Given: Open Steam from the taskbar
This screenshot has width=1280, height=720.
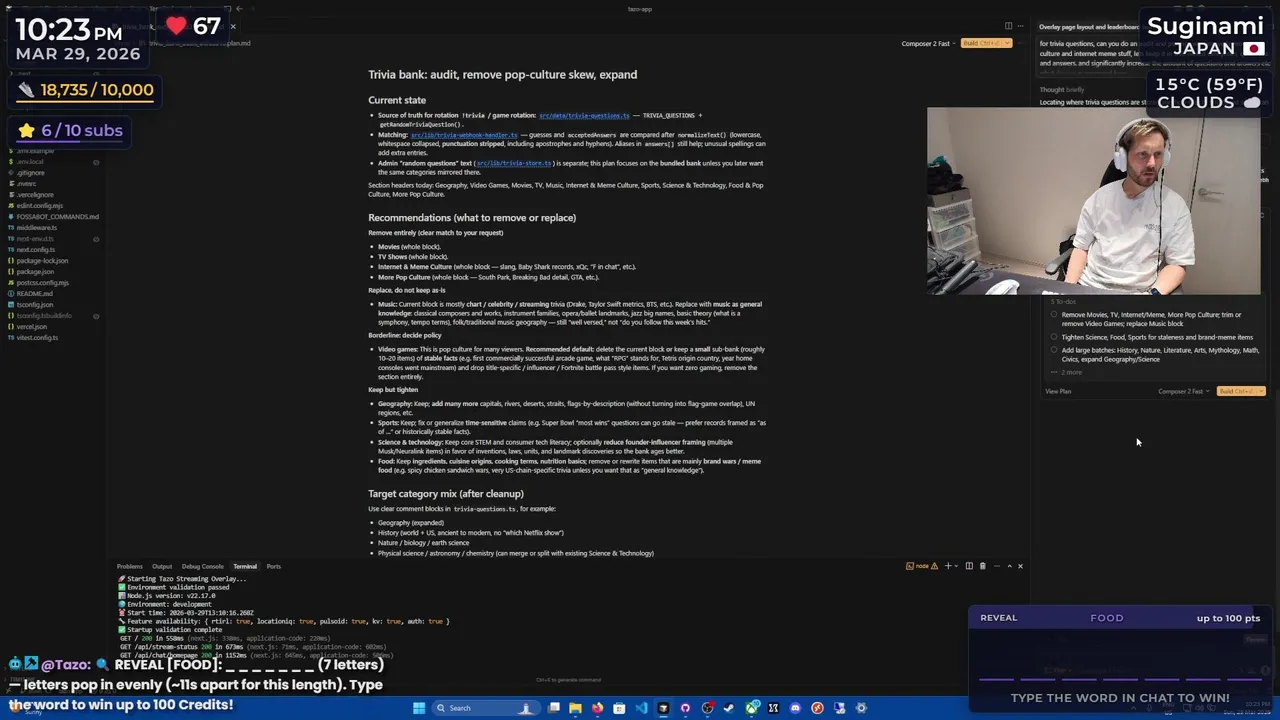Looking at the screenshot, I should (x=729, y=708).
